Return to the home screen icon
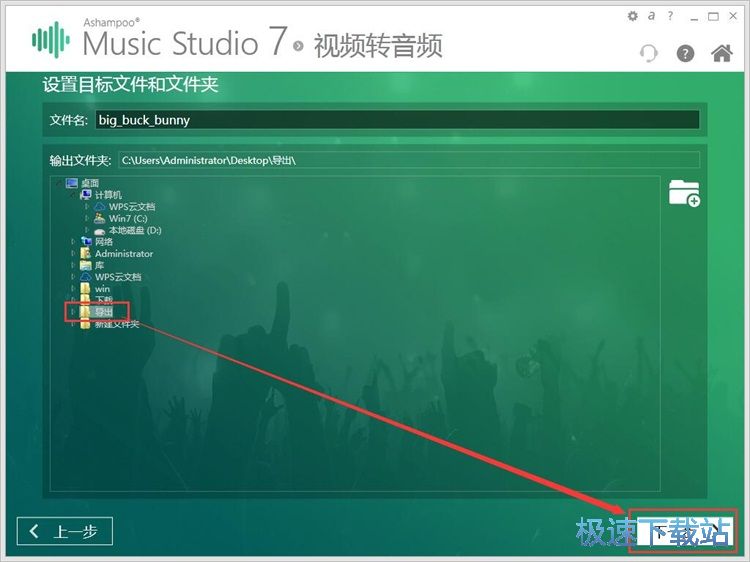This screenshot has height=562, width=750. [721, 53]
